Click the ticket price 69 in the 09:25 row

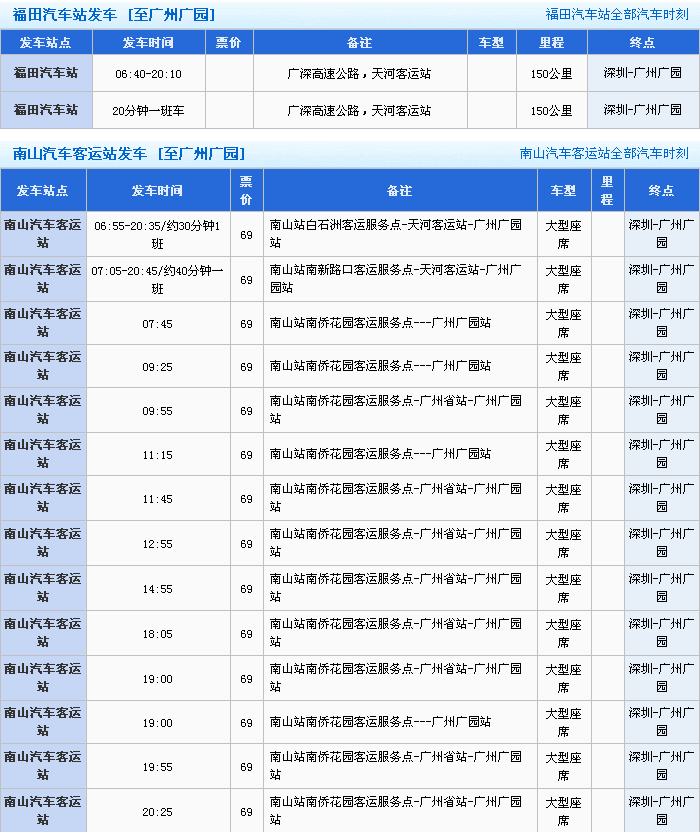[x=246, y=367]
